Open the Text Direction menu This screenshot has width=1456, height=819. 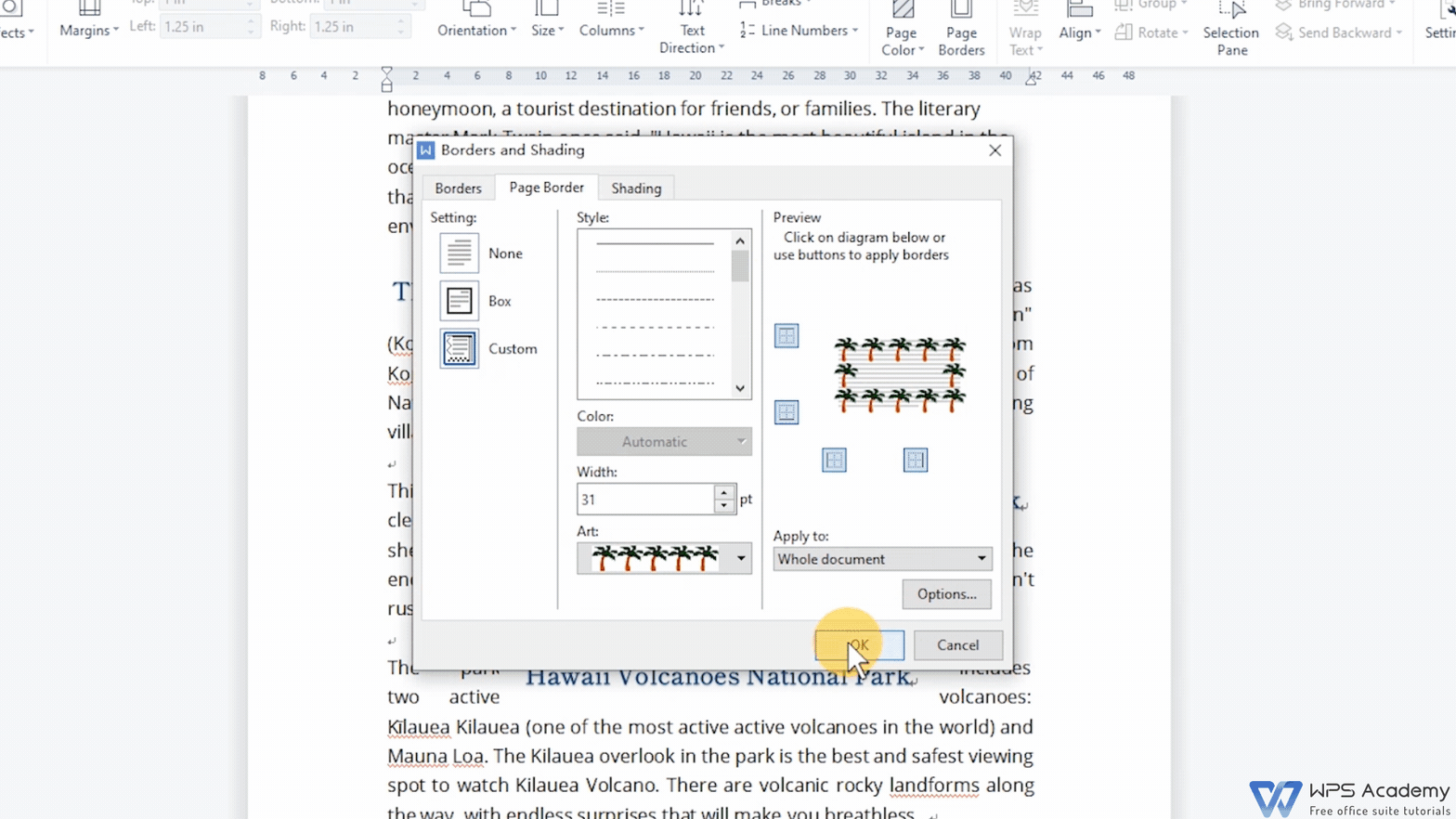coord(692,28)
